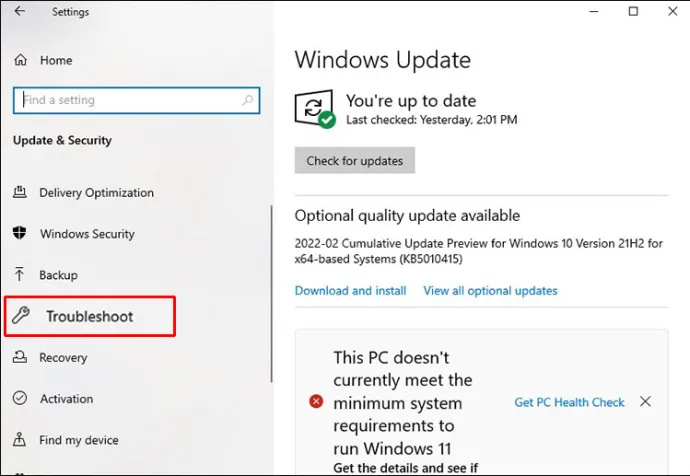Click the Get PC Health Check link

569,402
